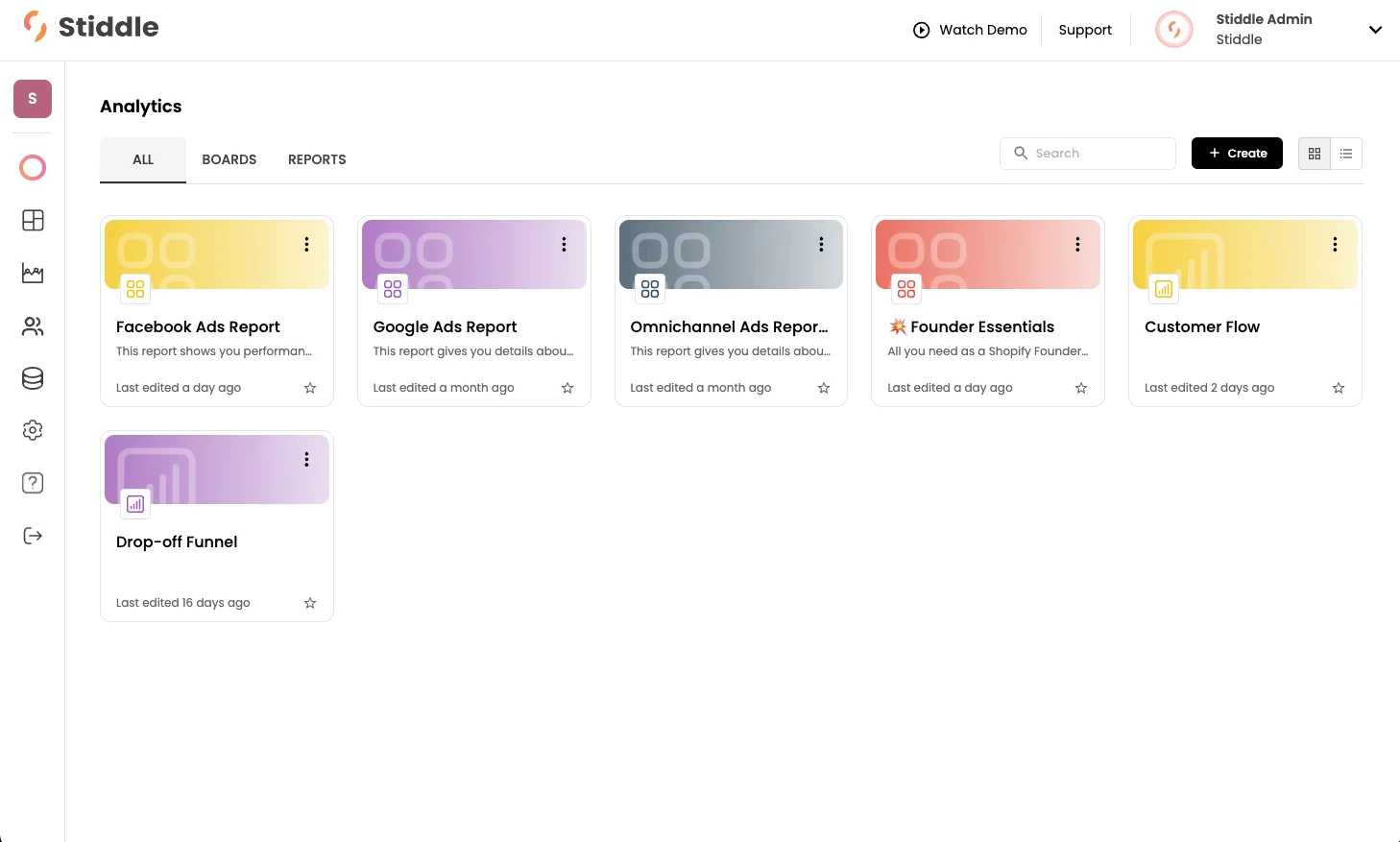Viewport: 1400px width, 842px height.
Task: Click the report chart icon on Customer Flow card
Action: [1164, 289]
